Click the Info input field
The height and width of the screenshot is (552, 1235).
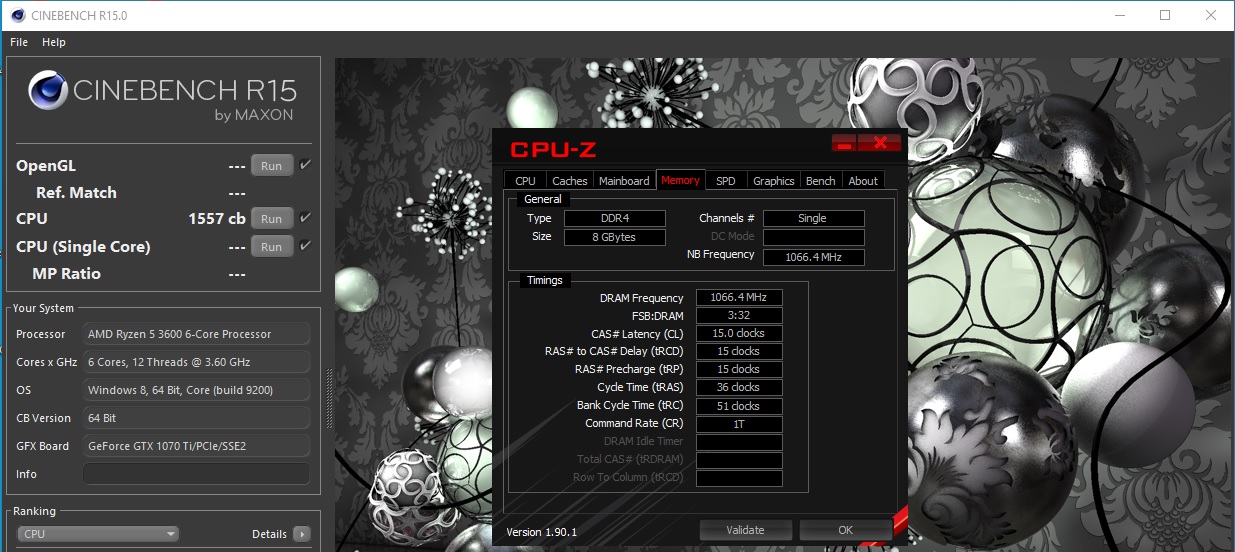click(196, 474)
